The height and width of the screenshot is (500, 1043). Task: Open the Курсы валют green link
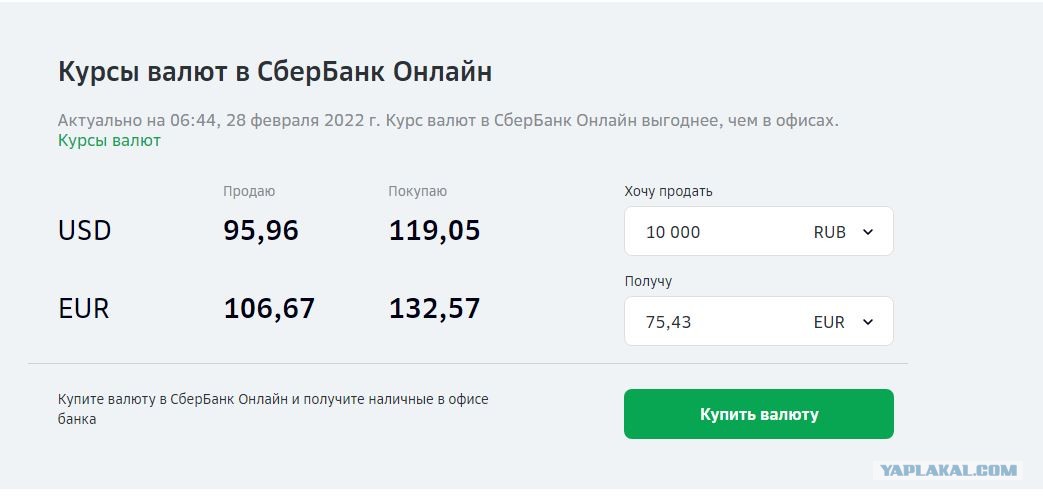(109, 141)
